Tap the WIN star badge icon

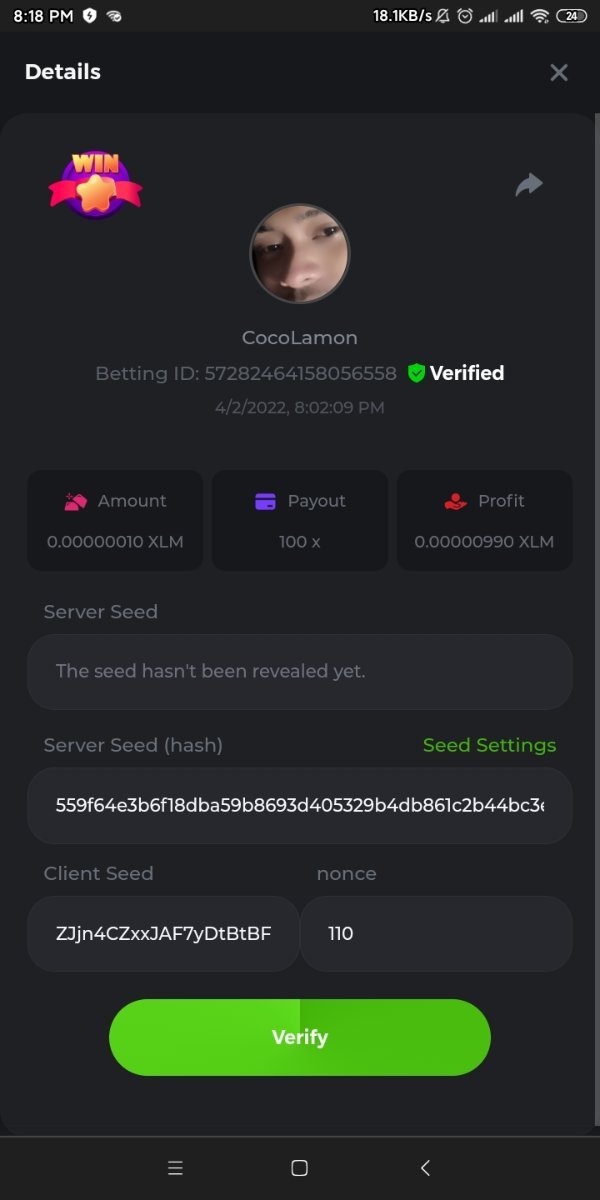pos(95,183)
